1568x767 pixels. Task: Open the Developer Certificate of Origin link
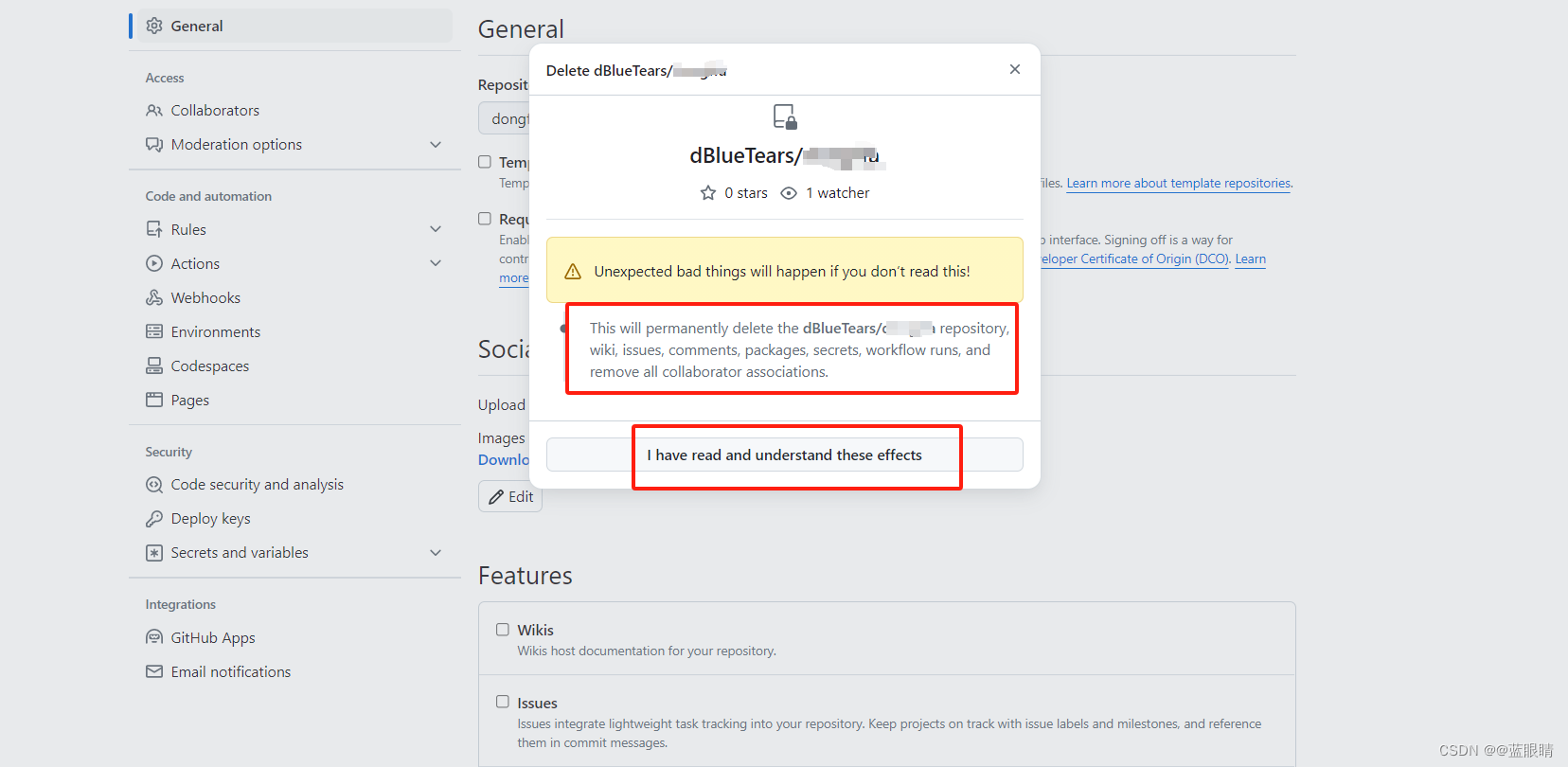(x=1134, y=259)
